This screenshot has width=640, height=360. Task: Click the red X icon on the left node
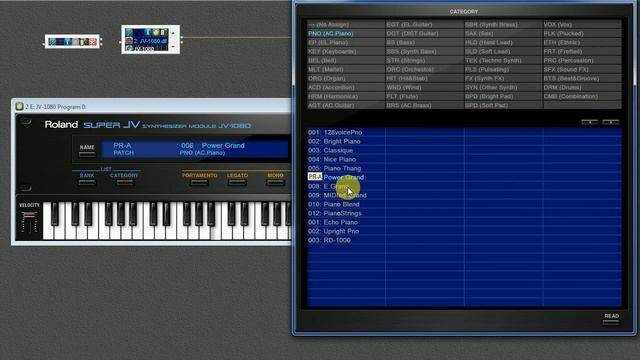[x=93, y=42]
